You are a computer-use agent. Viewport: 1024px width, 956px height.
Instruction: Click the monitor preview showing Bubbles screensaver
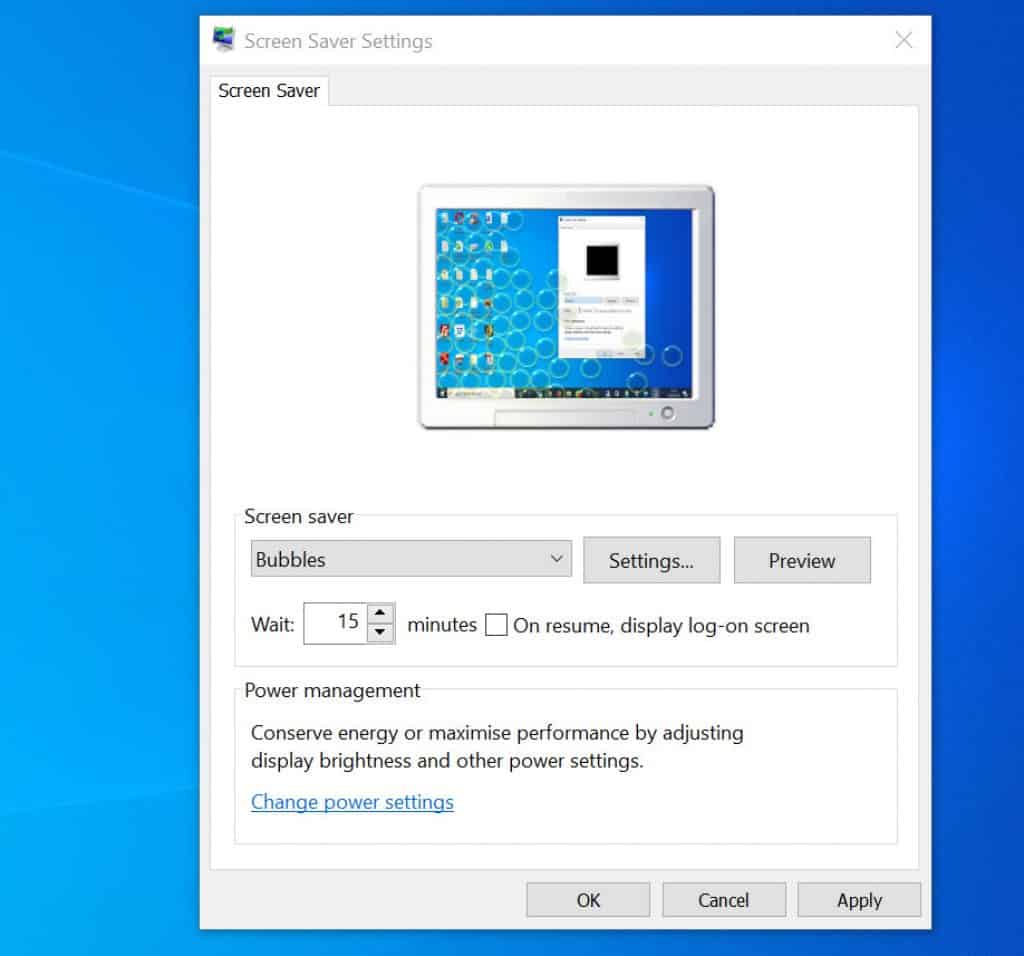pyautogui.click(x=563, y=300)
